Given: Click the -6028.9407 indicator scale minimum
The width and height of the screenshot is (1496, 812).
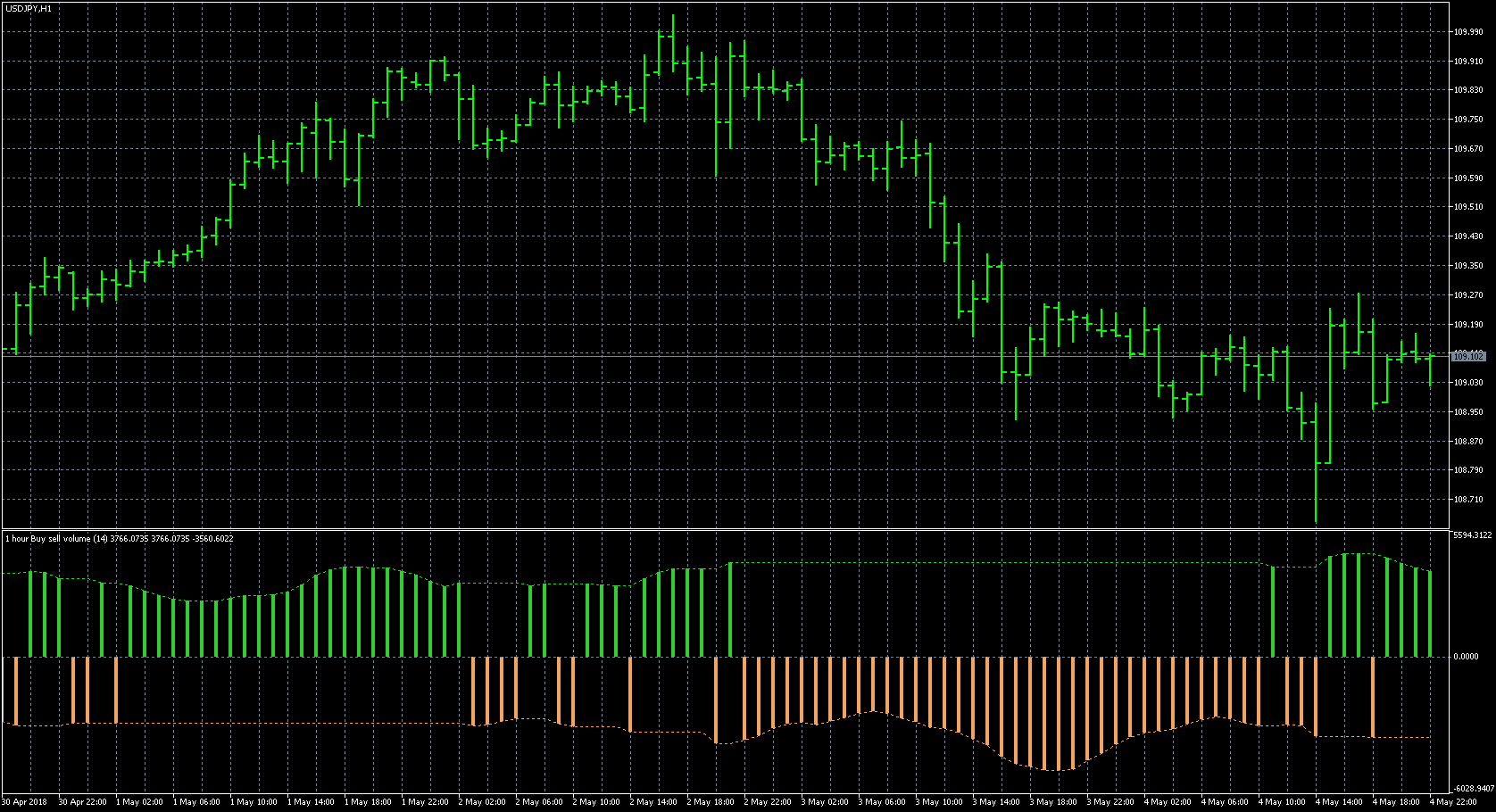Looking at the screenshot, I should (x=1473, y=789).
